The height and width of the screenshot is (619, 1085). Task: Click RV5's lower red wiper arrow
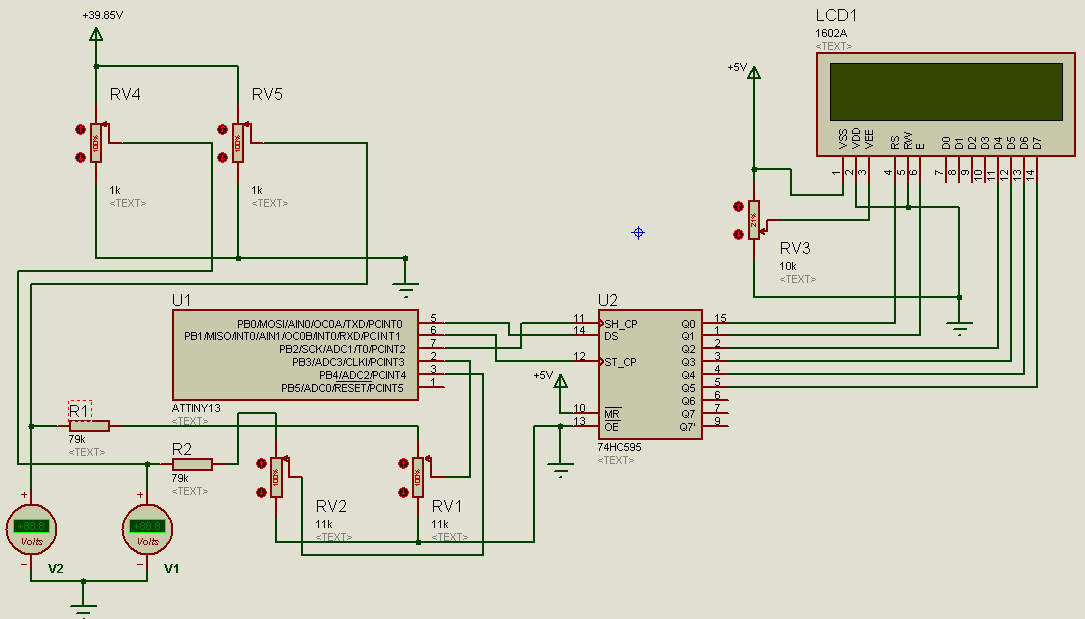tap(222, 155)
